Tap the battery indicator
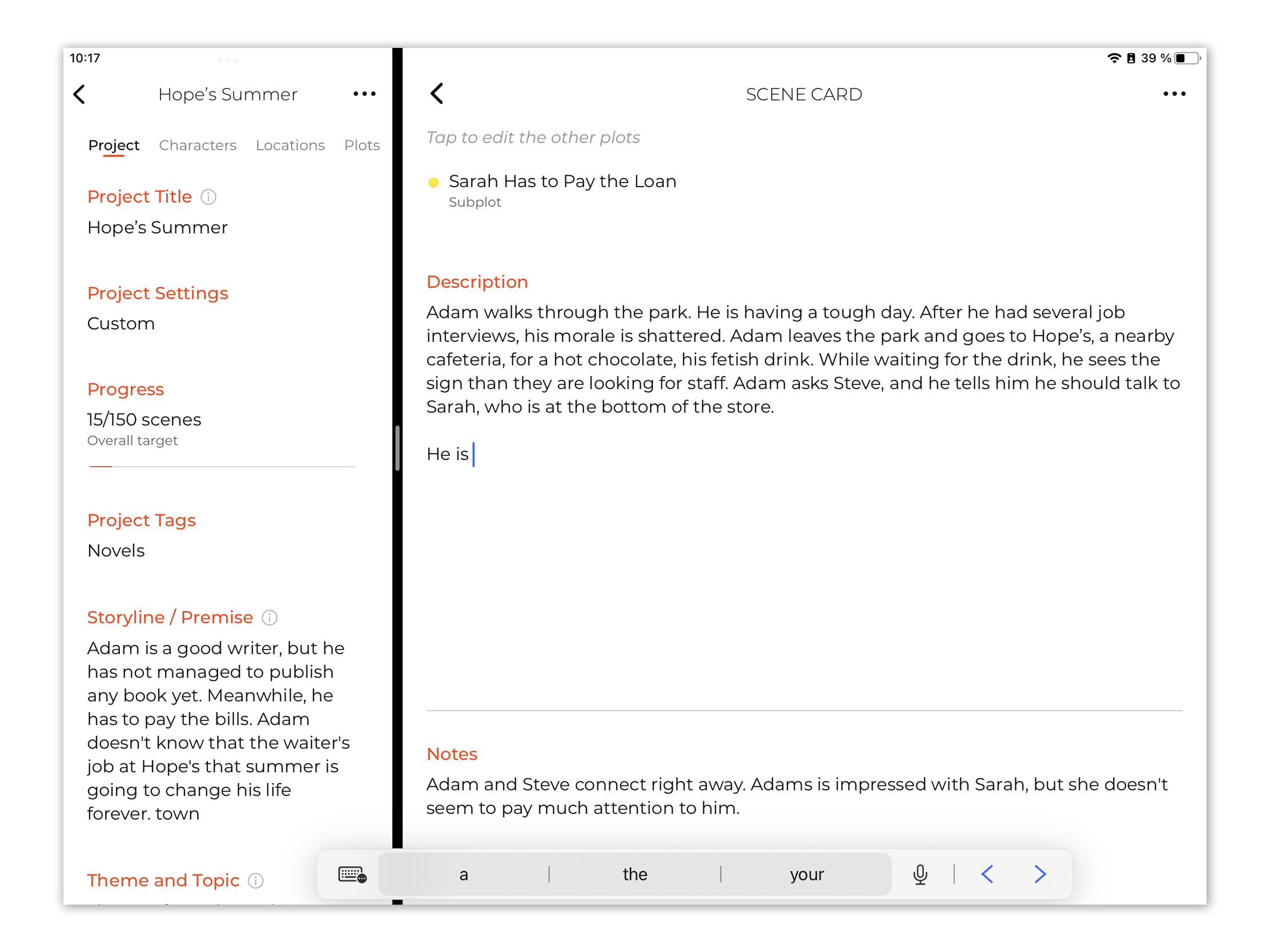Image resolution: width=1270 pixels, height=952 pixels. coord(1187,58)
